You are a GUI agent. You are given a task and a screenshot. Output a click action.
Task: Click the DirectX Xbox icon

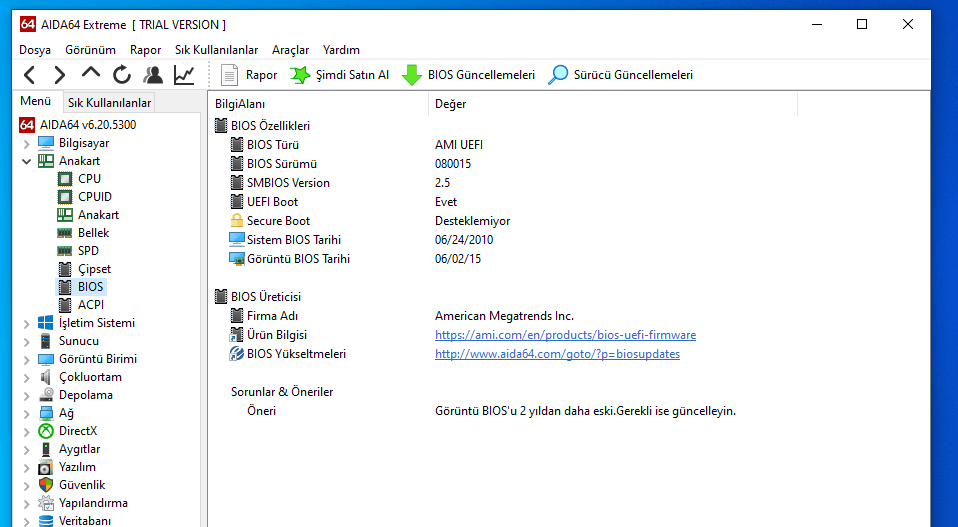(46, 431)
